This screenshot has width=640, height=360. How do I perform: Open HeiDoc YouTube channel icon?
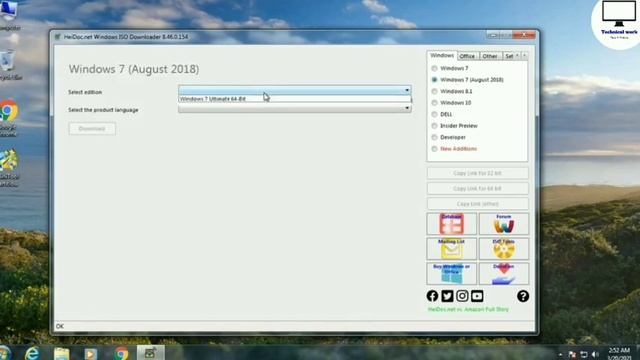click(x=477, y=296)
